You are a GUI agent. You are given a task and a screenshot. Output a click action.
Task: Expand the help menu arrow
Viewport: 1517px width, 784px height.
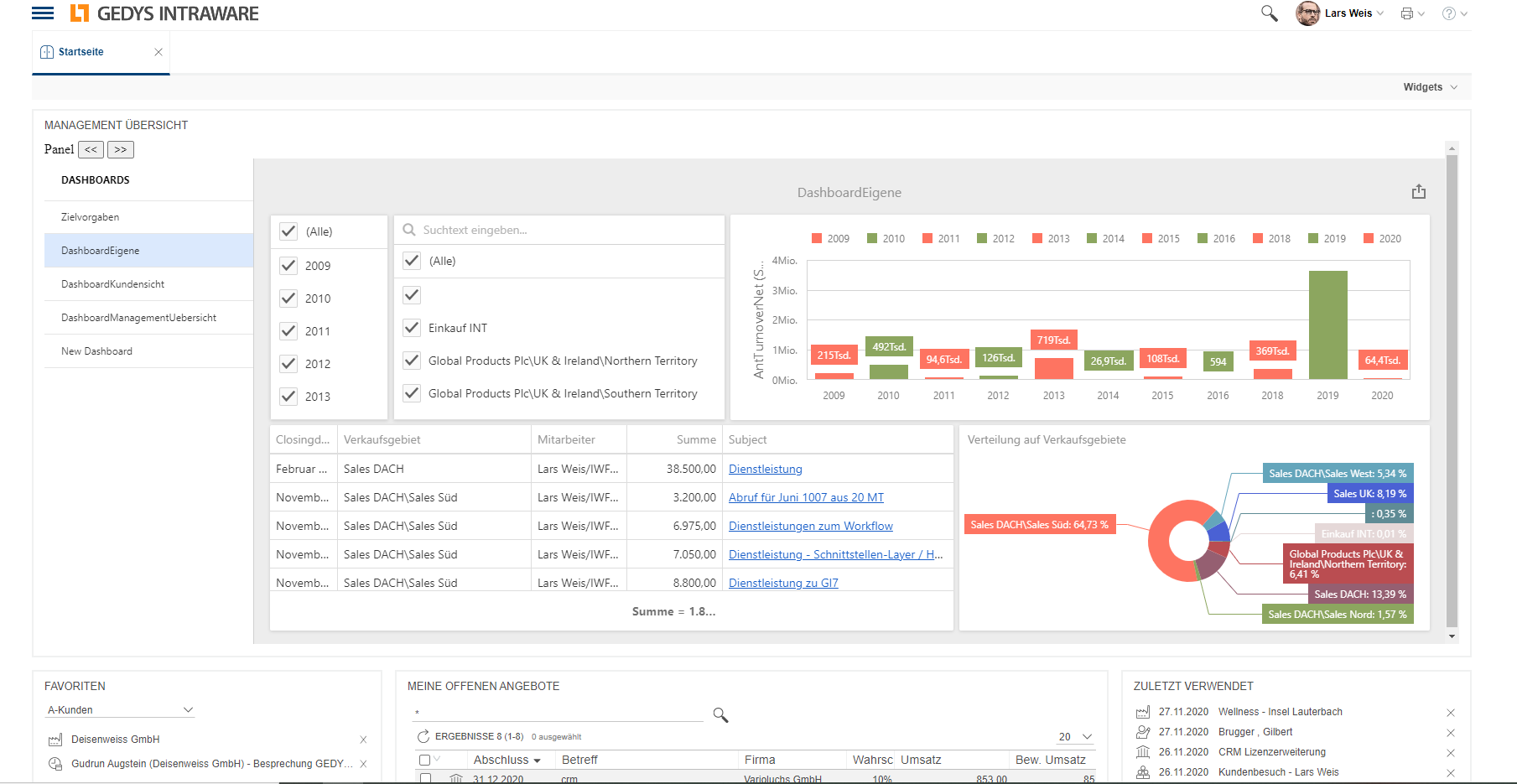click(x=1464, y=13)
